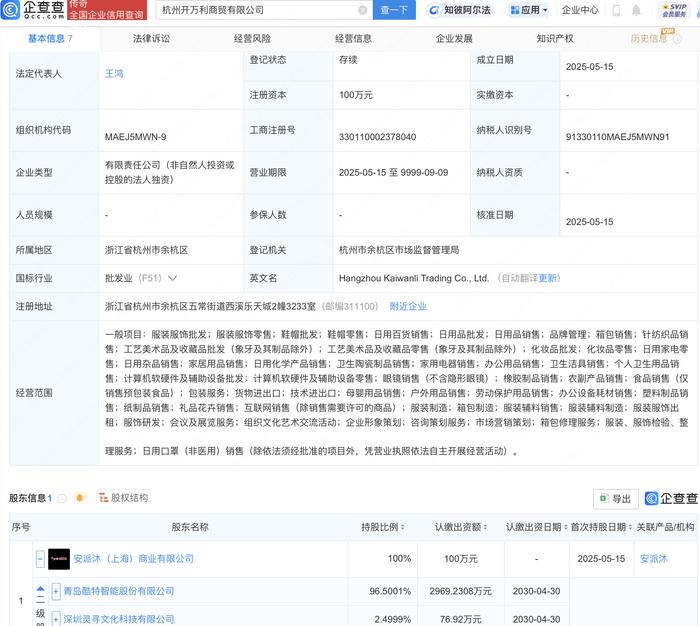
Task: Switch to the 知识产权 tab
Action: [555, 39]
